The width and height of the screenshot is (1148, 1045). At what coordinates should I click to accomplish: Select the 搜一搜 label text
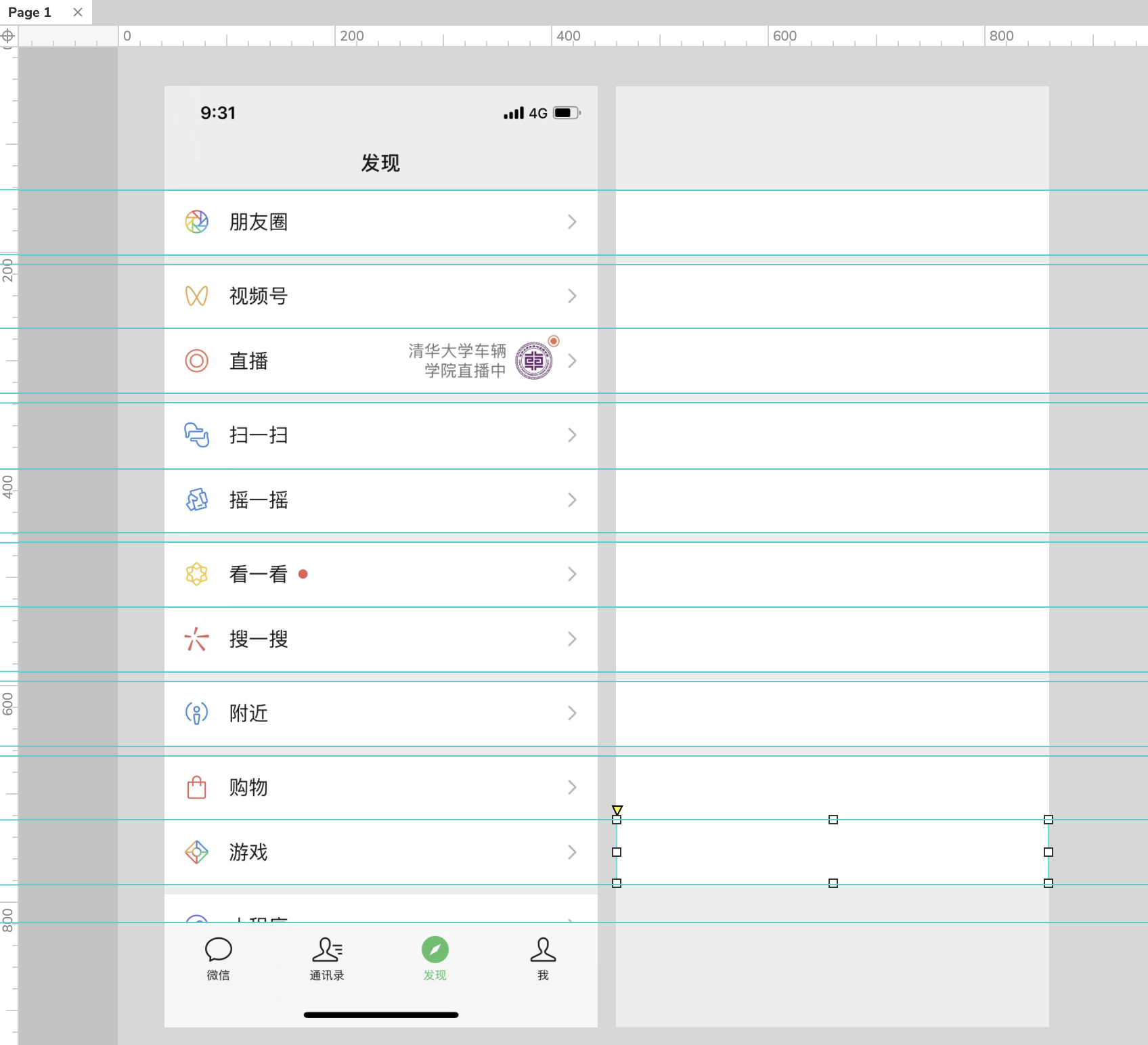tap(259, 639)
